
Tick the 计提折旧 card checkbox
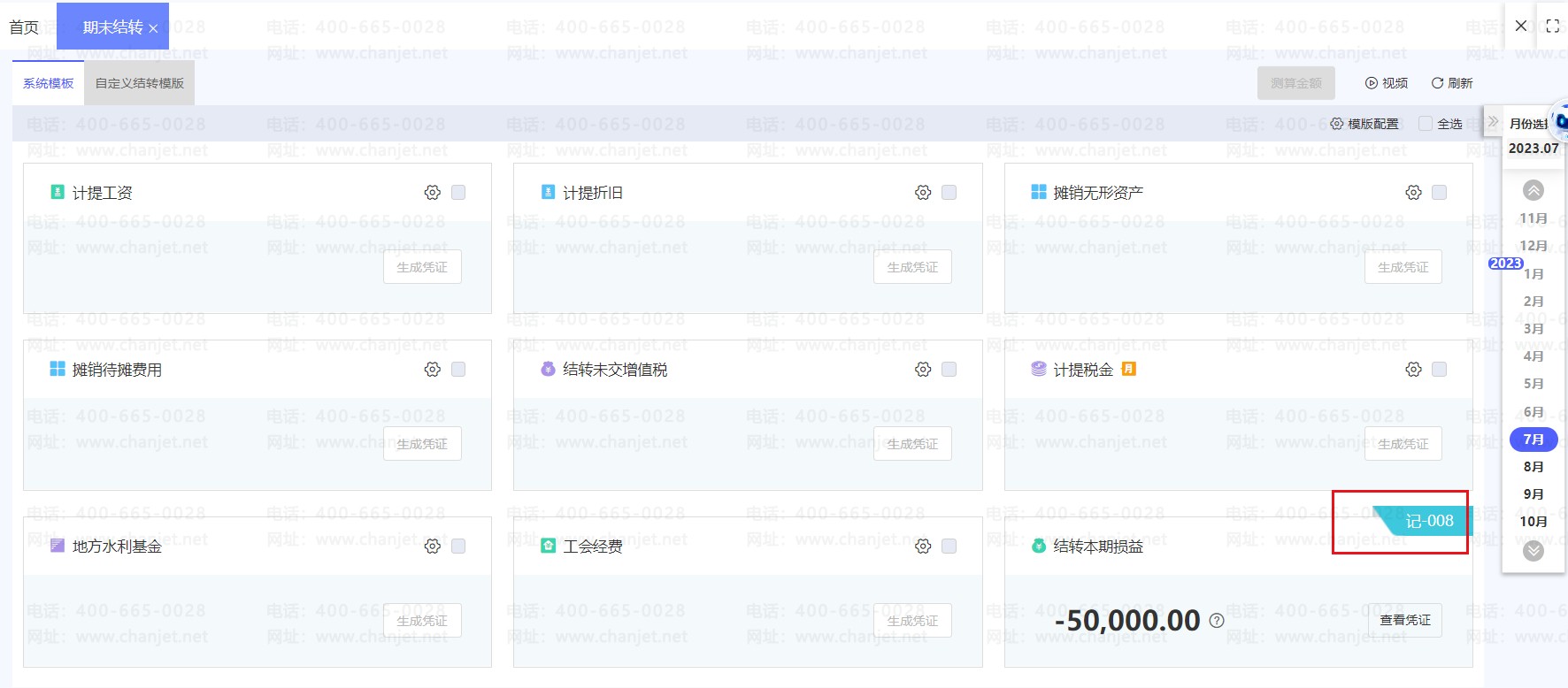click(x=949, y=192)
